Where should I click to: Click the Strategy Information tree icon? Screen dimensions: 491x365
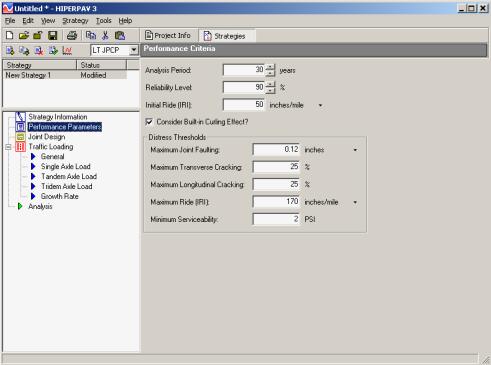coord(20,117)
